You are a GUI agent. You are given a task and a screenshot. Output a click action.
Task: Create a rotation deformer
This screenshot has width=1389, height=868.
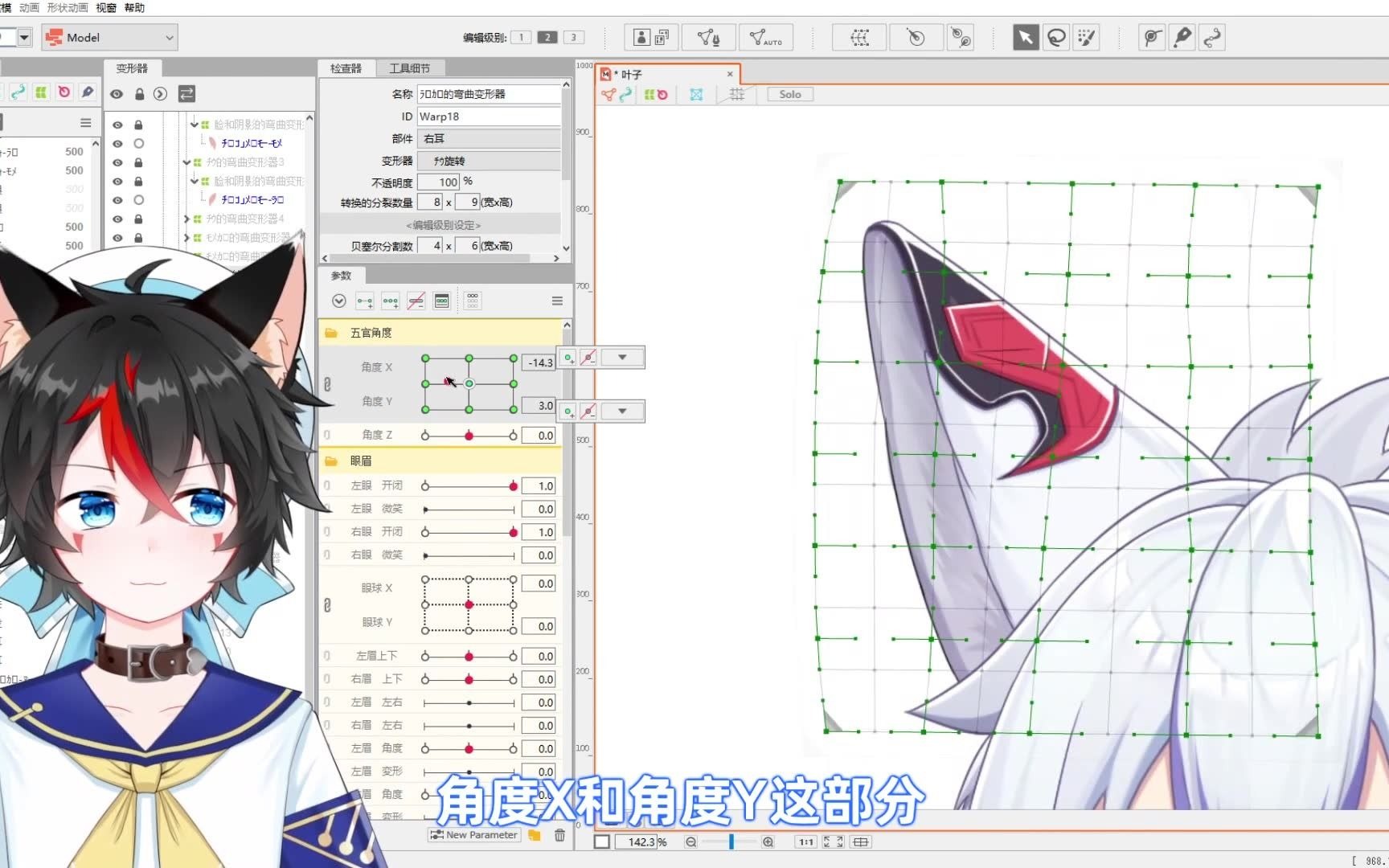tap(916, 37)
